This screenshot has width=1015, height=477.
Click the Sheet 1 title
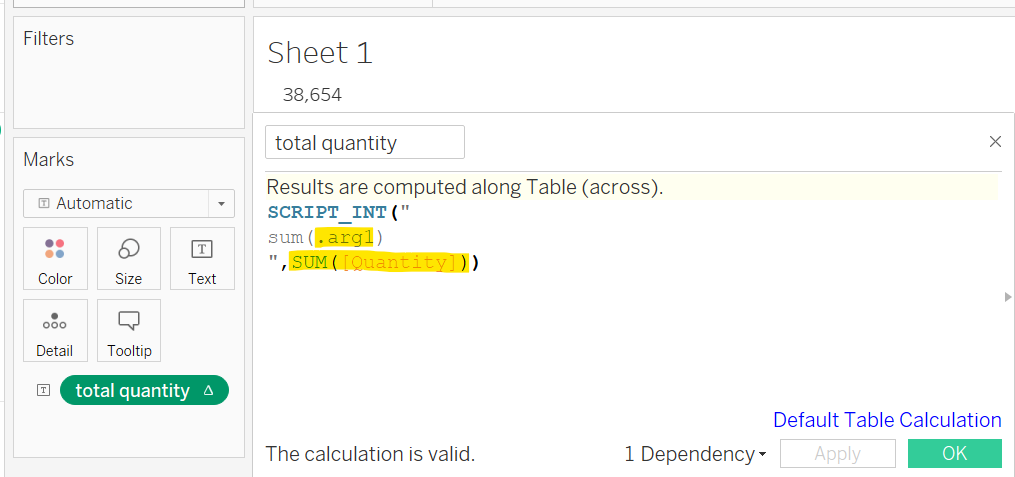320,52
